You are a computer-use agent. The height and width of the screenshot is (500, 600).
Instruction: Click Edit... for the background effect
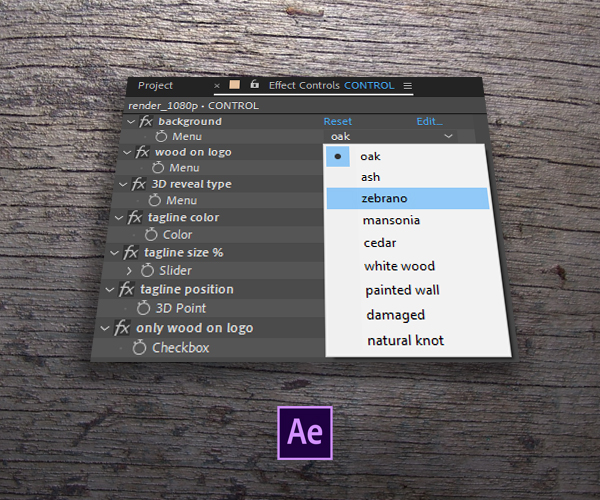pos(429,122)
